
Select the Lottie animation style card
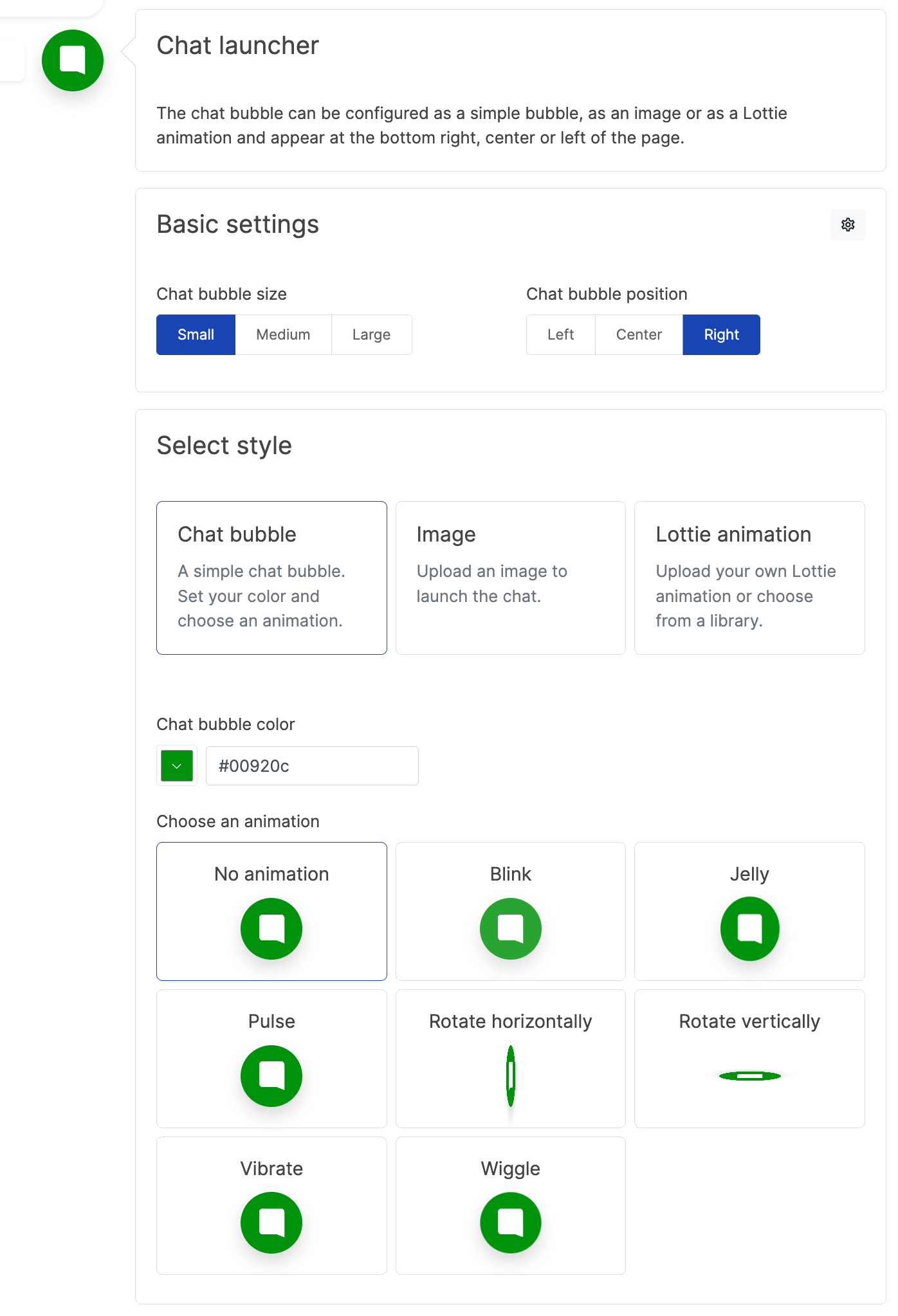pos(749,578)
